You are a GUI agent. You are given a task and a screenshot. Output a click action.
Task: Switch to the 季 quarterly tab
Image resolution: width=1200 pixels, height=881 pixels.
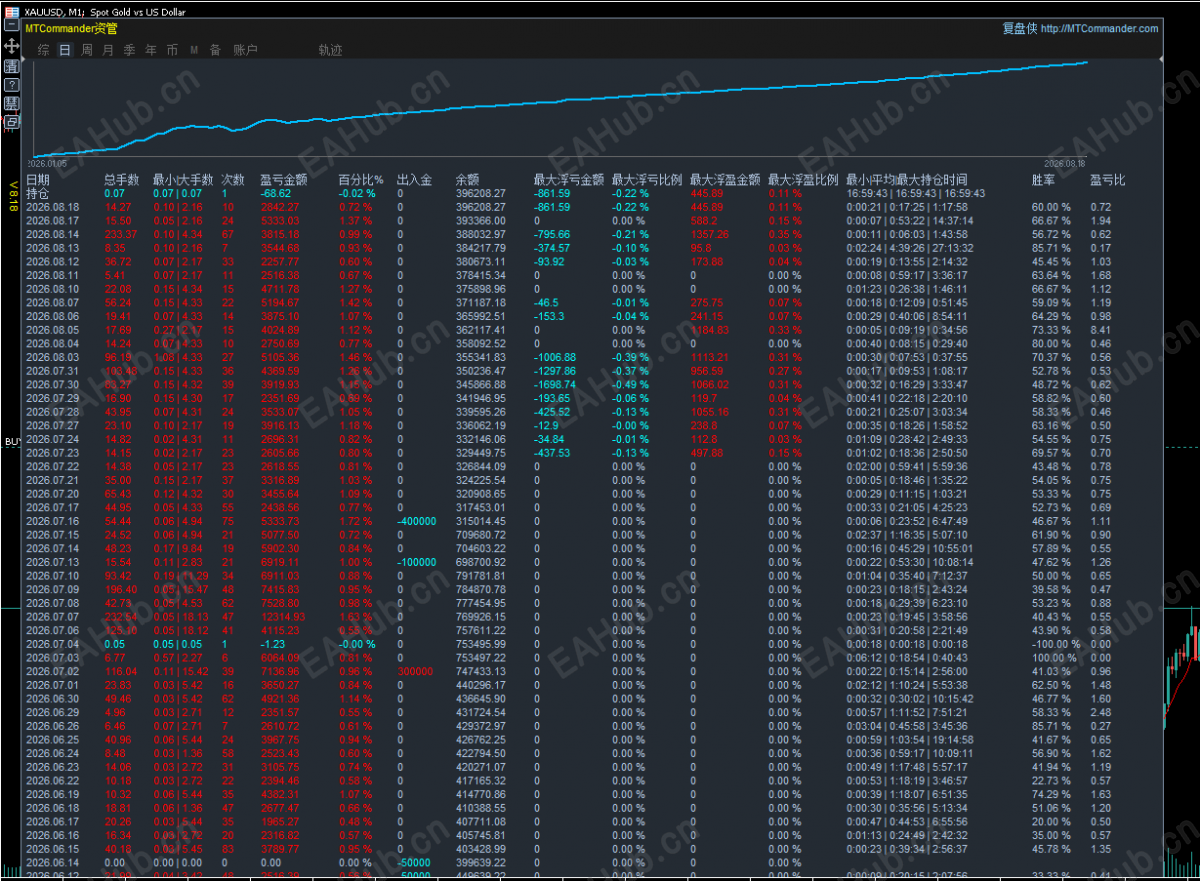130,50
